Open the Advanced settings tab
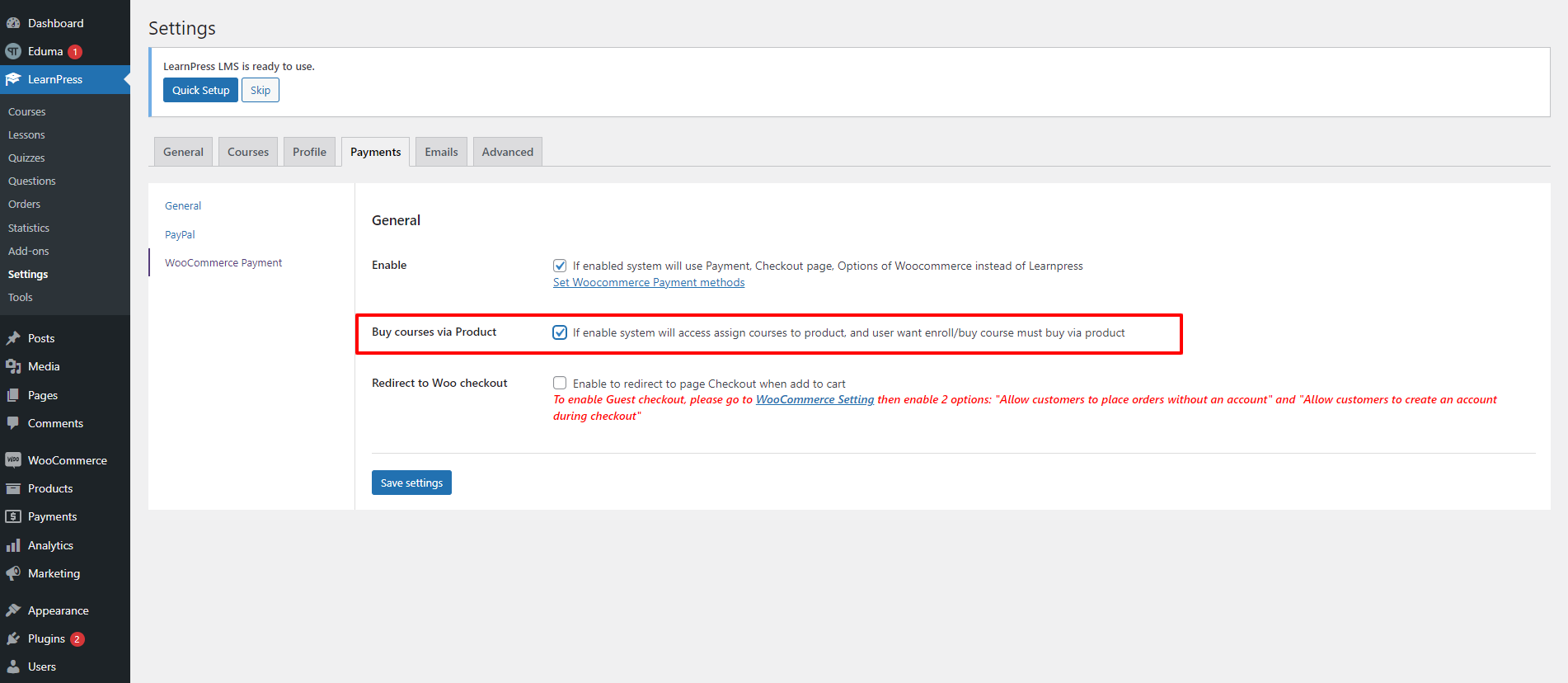1568x683 pixels. [508, 152]
